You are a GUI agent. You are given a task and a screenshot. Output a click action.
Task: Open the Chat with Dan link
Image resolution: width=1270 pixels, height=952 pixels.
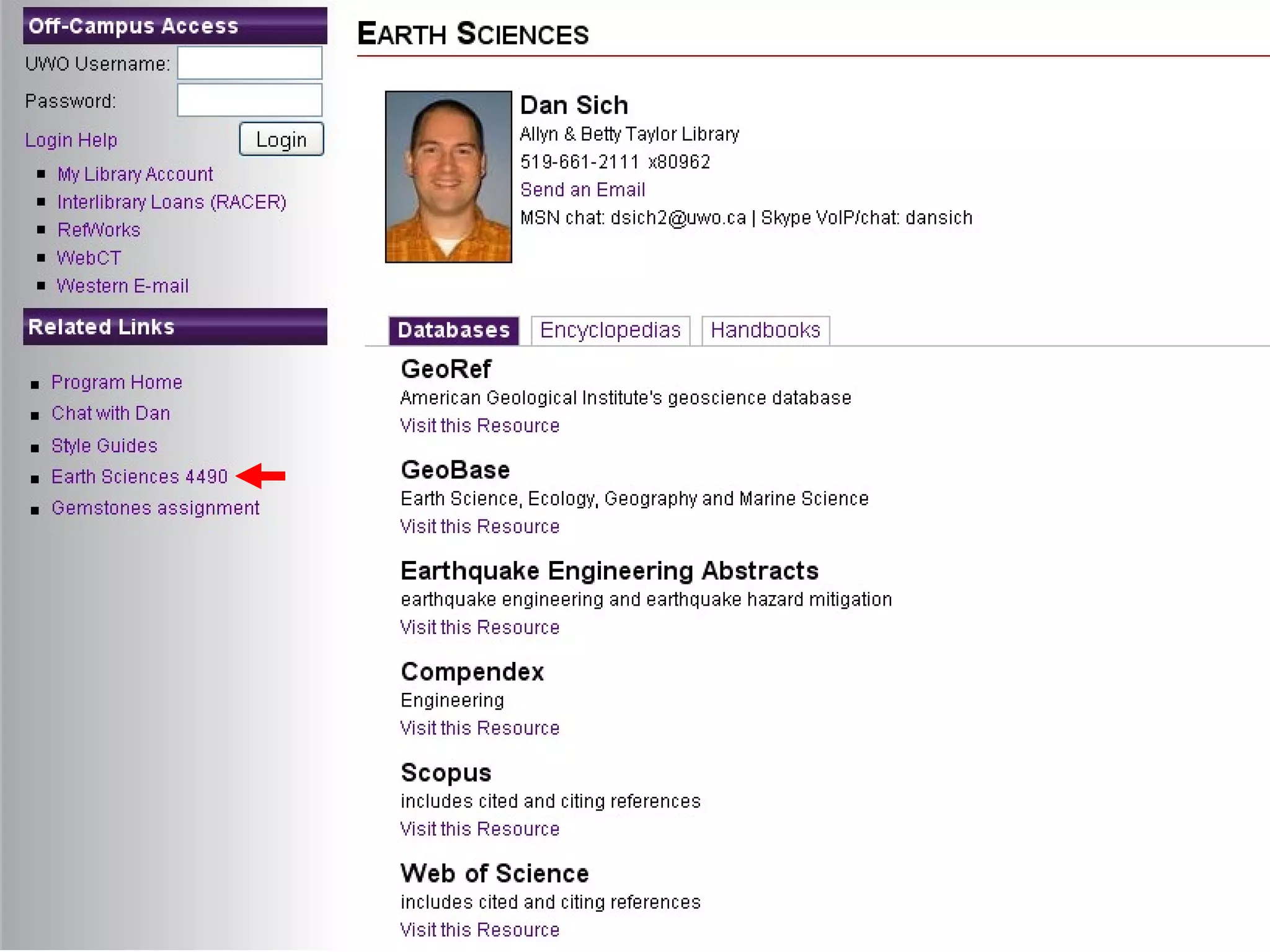click(x=110, y=413)
